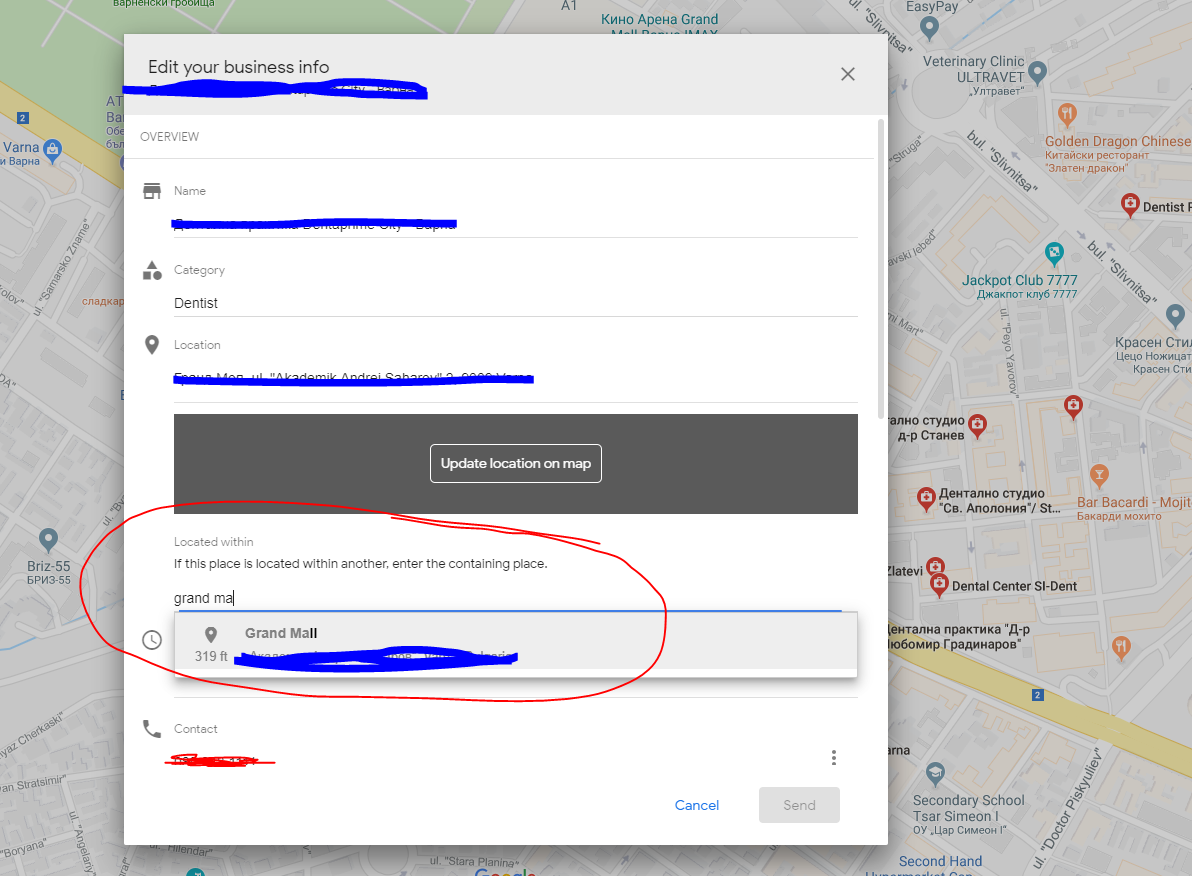Image resolution: width=1192 pixels, height=876 pixels.
Task: Click the pin icon in the Grand Mall suggestion
Action: 211,634
